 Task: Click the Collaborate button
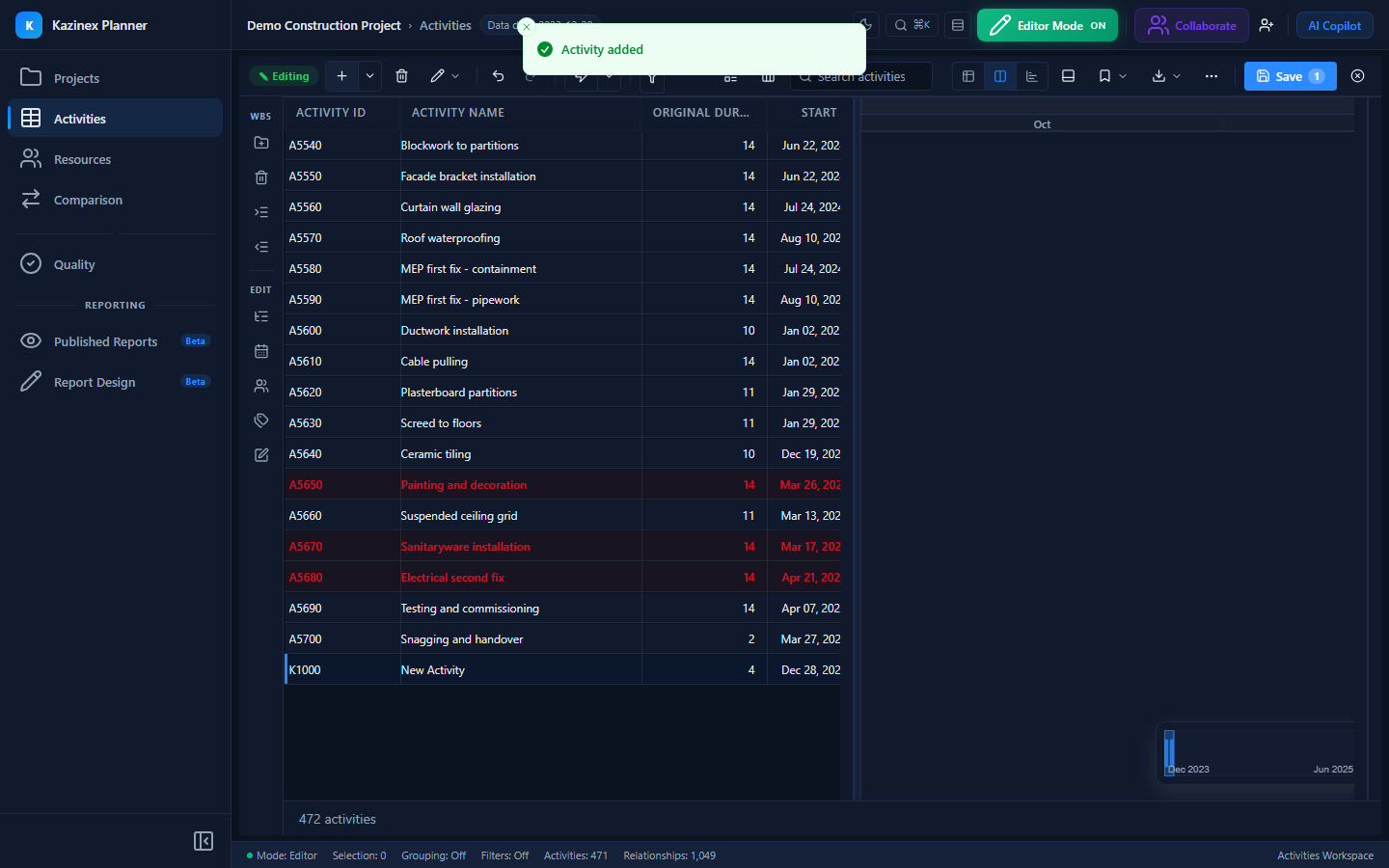click(x=1191, y=25)
